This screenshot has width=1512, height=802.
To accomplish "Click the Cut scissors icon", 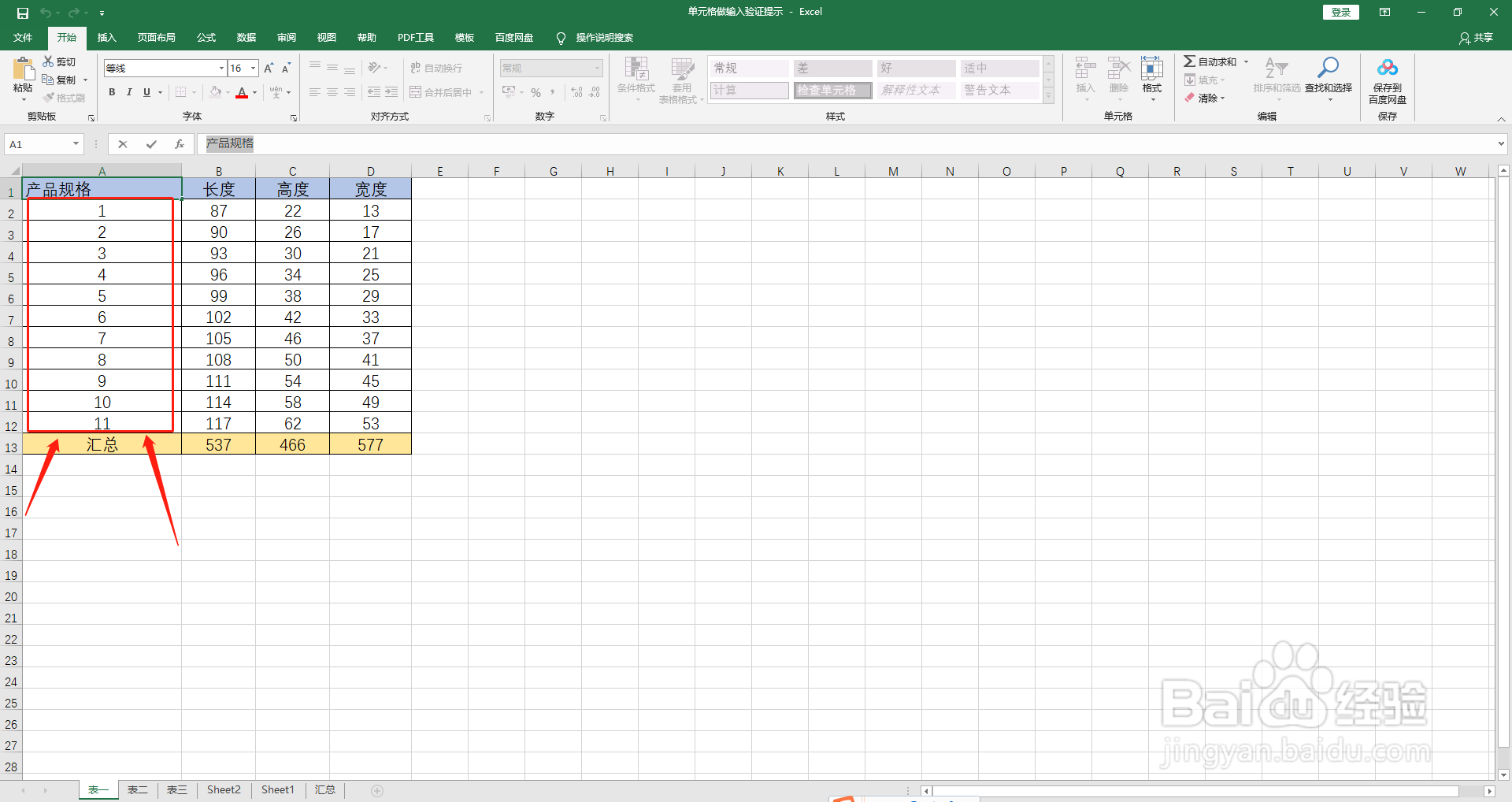I will point(48,61).
